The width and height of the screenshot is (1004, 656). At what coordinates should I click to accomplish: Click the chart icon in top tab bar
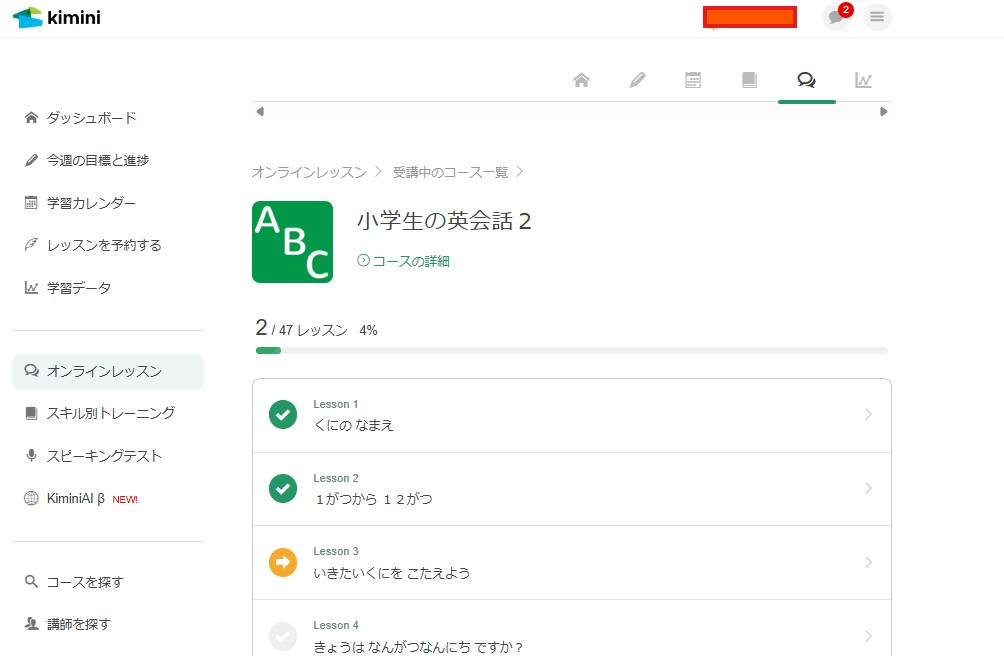pyautogui.click(x=863, y=81)
